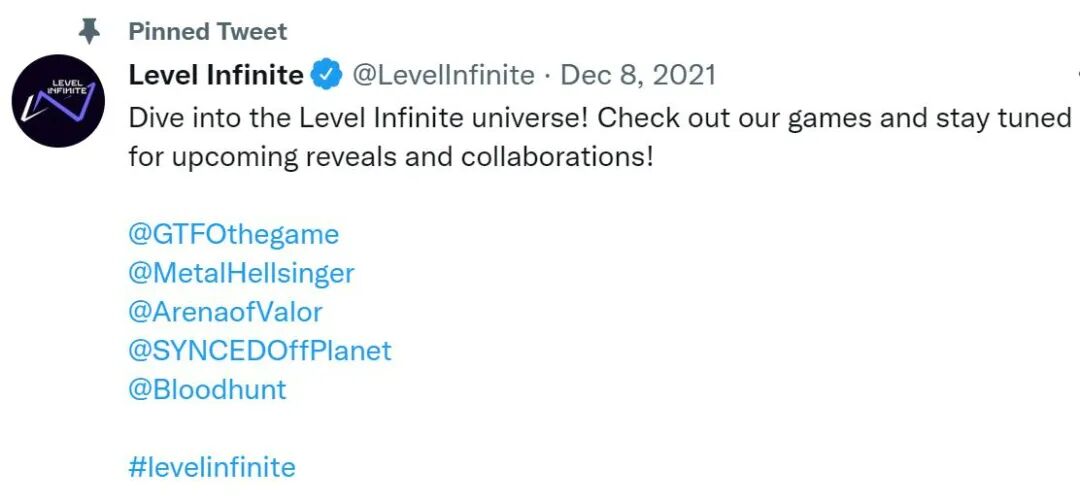Image resolution: width=1080 pixels, height=503 pixels.
Task: Open the Level Infinite profile avatar
Action: point(58,101)
